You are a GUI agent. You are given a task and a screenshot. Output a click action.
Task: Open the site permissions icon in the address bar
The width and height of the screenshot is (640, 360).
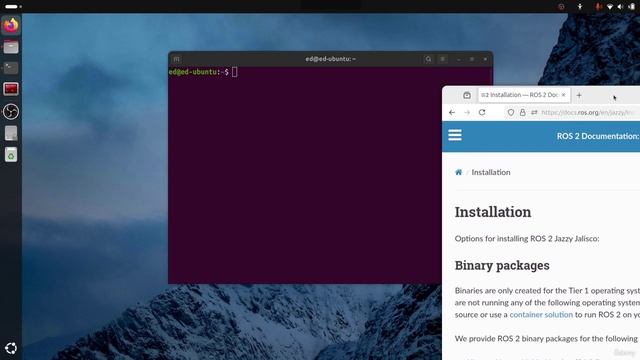[x=534, y=112]
